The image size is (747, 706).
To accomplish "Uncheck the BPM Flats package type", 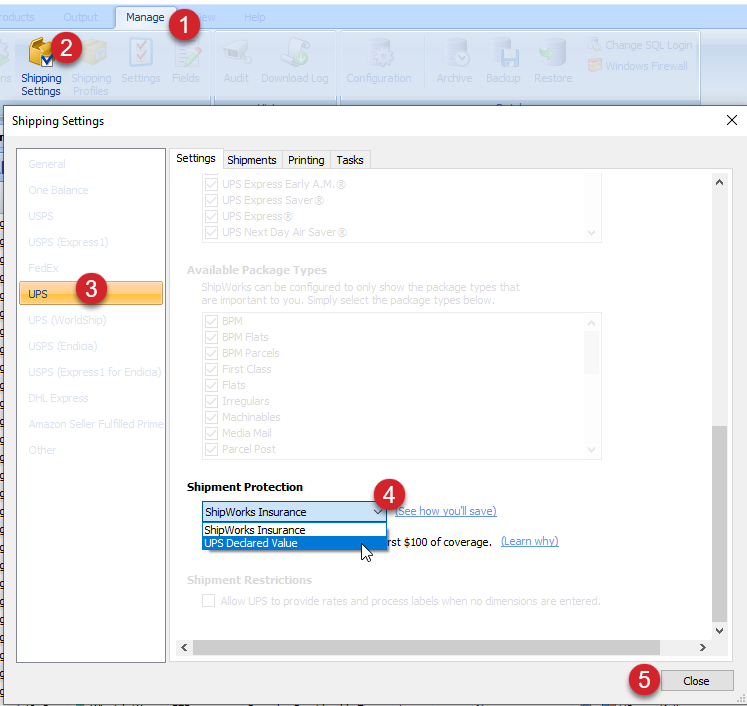I will point(212,337).
